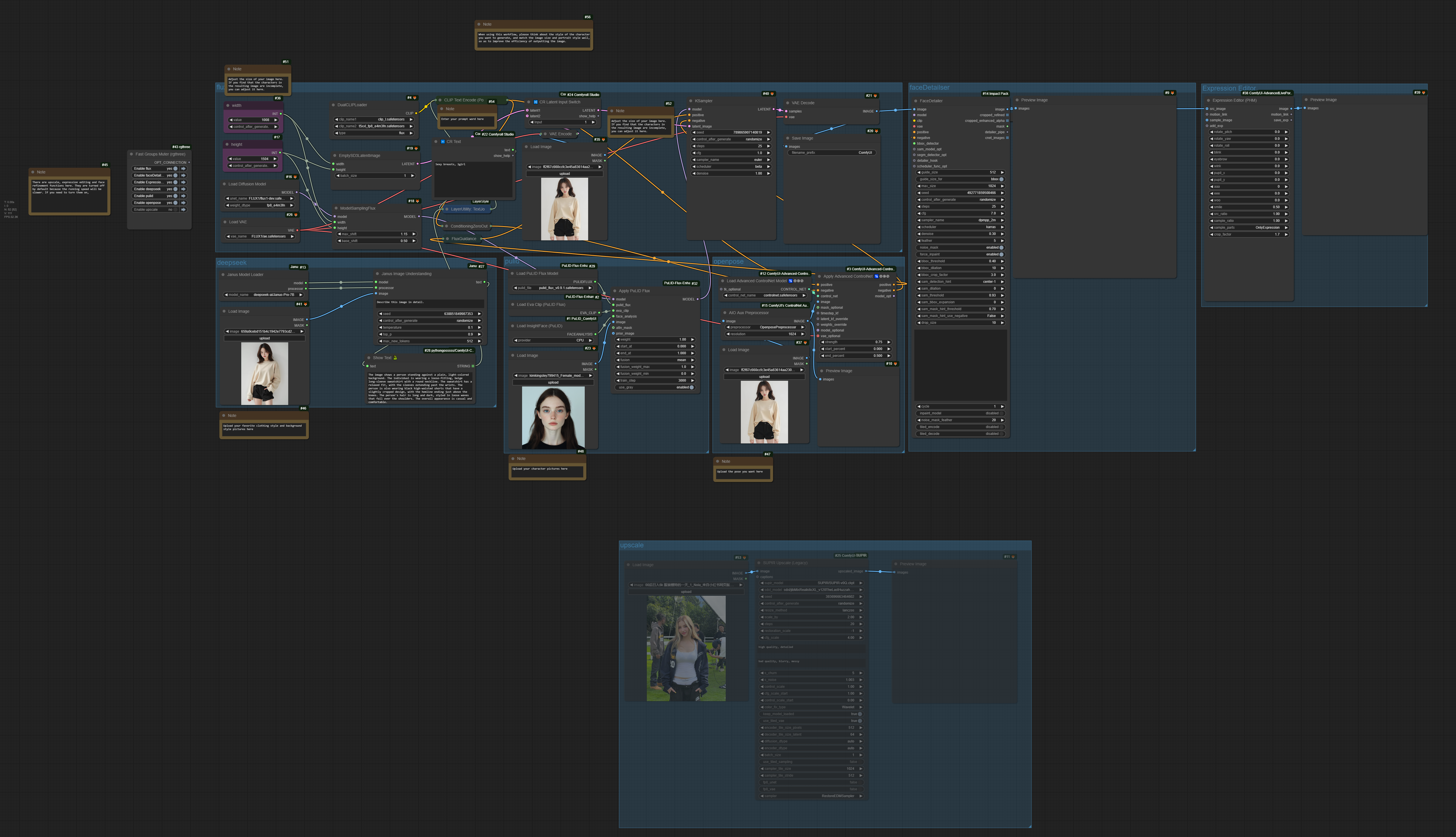Click fox badge on Load Diffusion Model #16
1456x837 pixels.
(x=295, y=177)
